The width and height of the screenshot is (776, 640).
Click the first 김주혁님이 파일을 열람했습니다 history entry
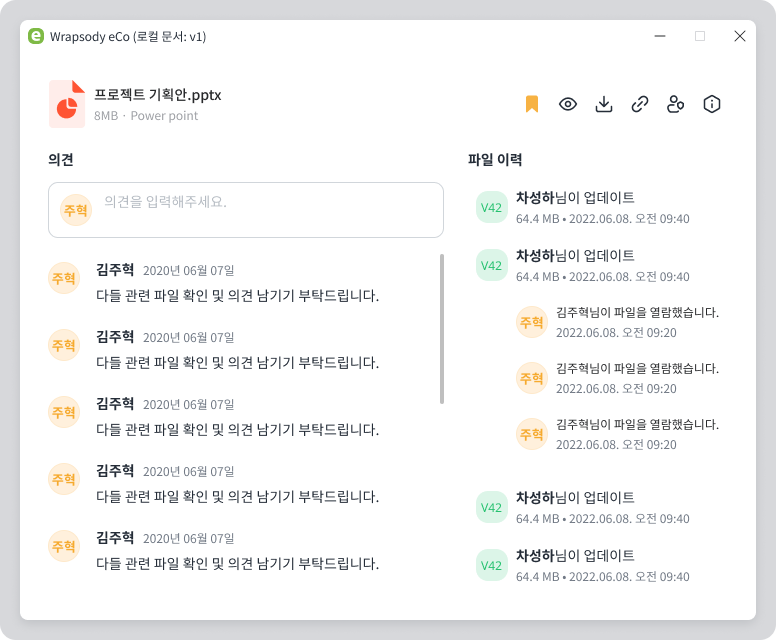618,322
